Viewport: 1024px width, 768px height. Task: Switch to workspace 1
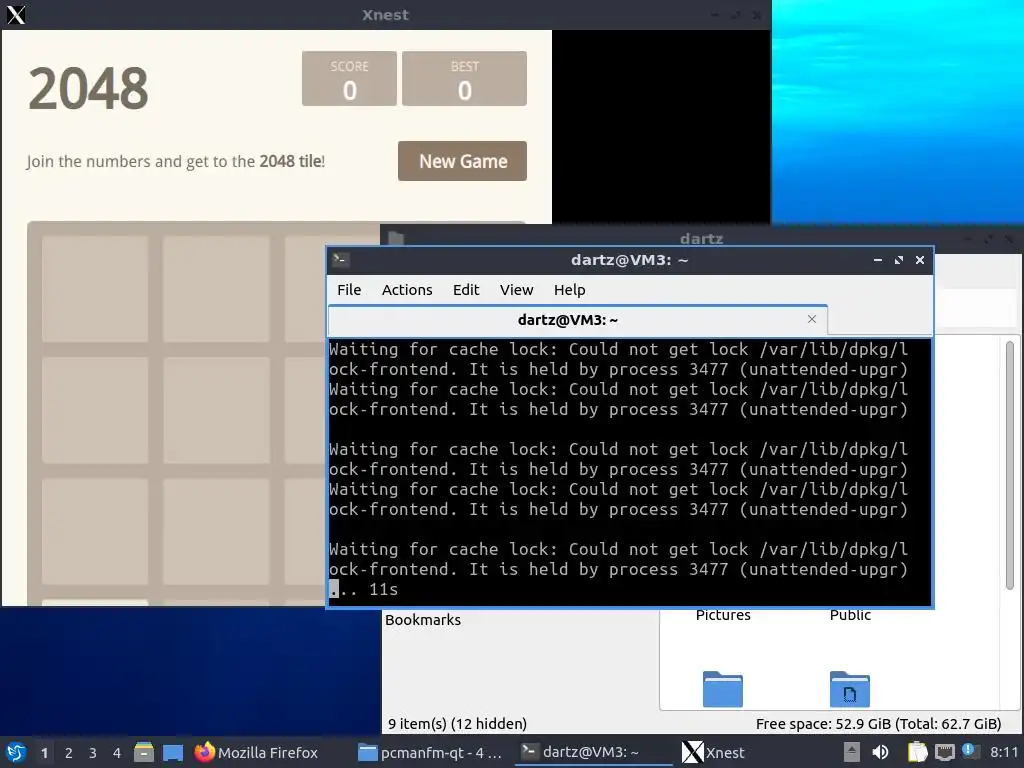44,753
